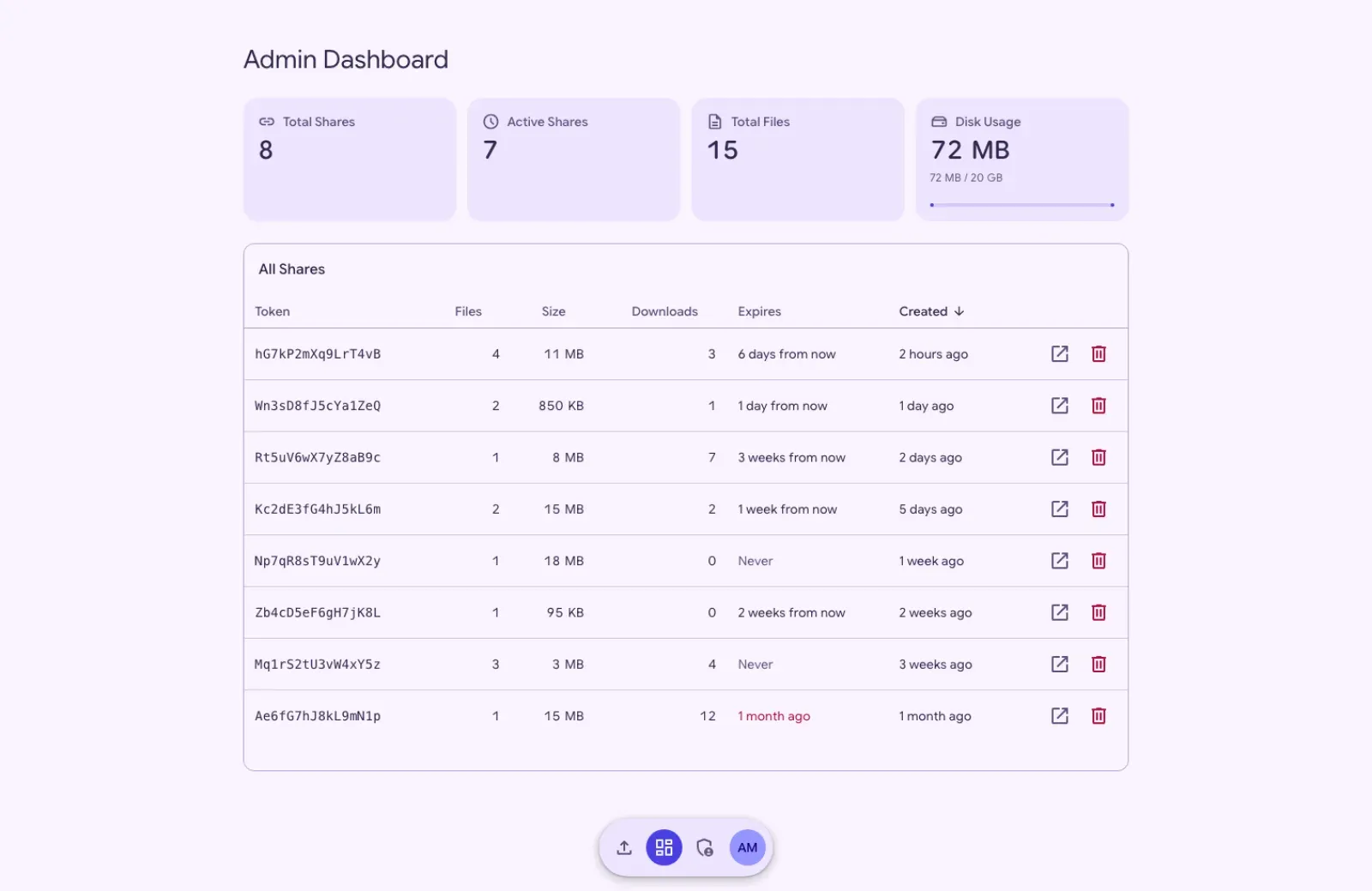
Task: Open share Wn3sD8fJ5cYa1ZeQ link
Action: [1060, 406]
